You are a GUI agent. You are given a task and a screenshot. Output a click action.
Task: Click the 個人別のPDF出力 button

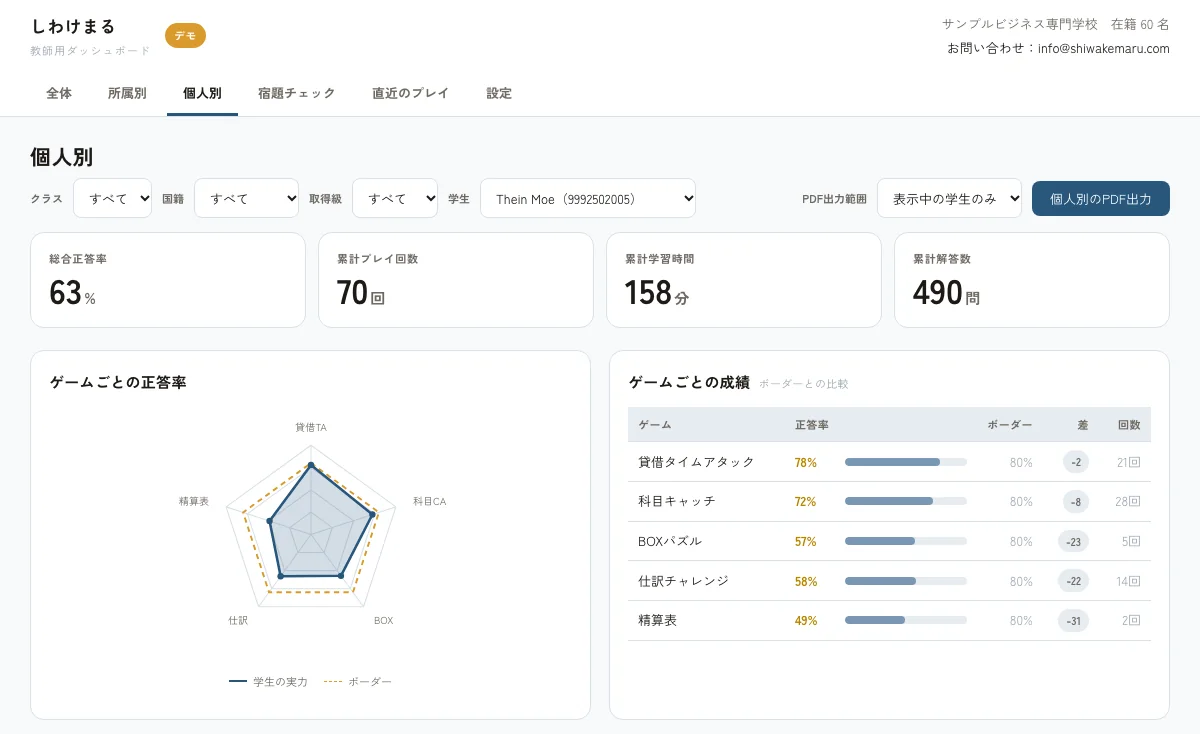[x=1101, y=198]
